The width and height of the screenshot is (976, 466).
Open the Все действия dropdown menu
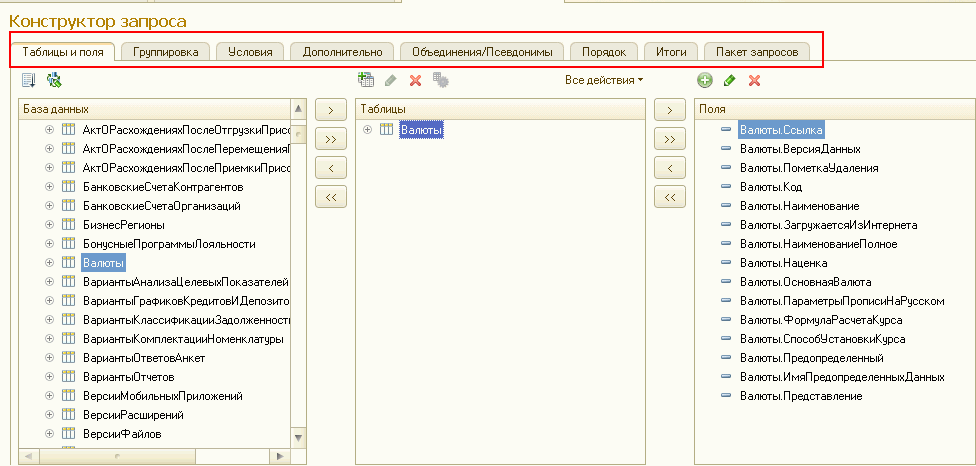click(x=604, y=80)
